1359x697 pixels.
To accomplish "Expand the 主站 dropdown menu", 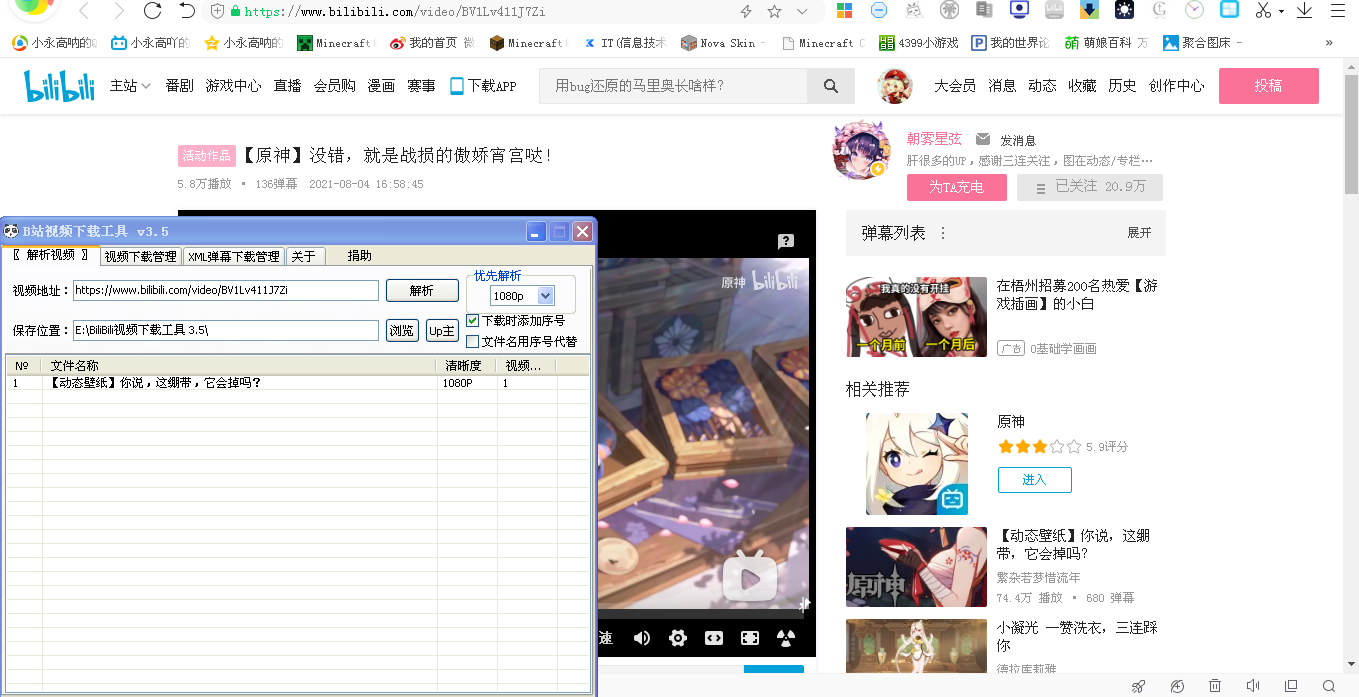I will coord(131,86).
